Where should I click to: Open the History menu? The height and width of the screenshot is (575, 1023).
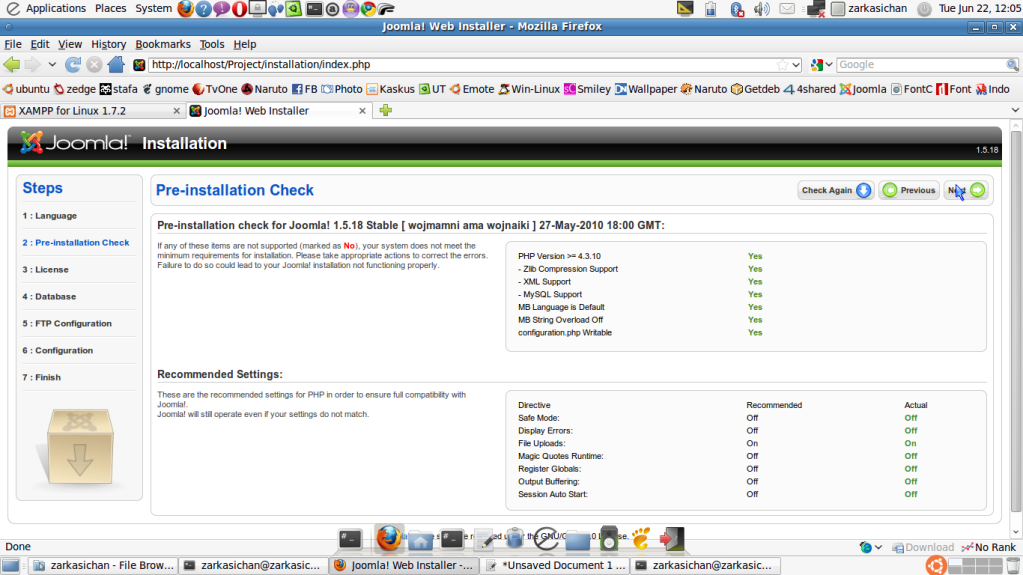108,44
